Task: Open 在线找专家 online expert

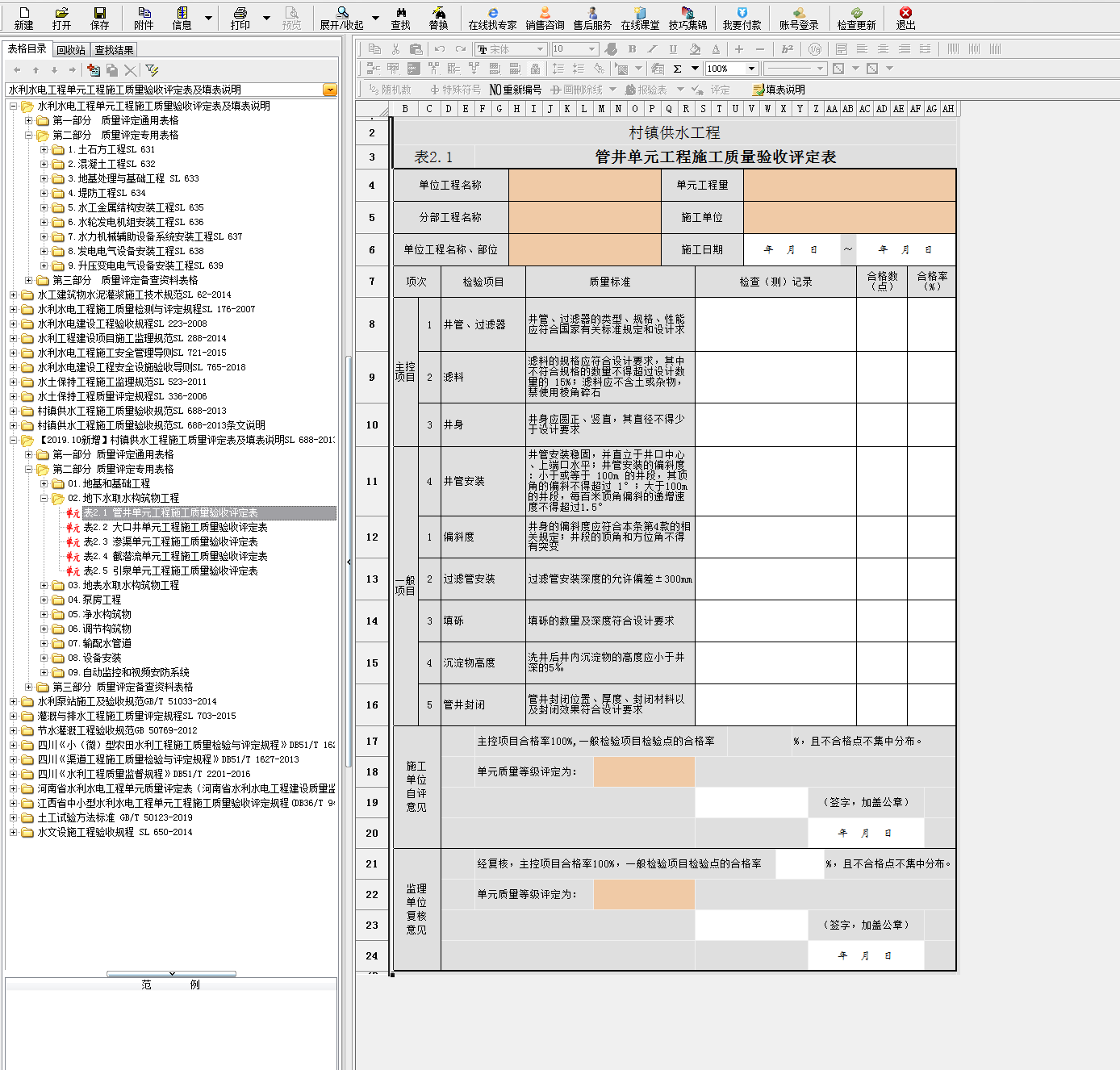Action: [x=492, y=18]
